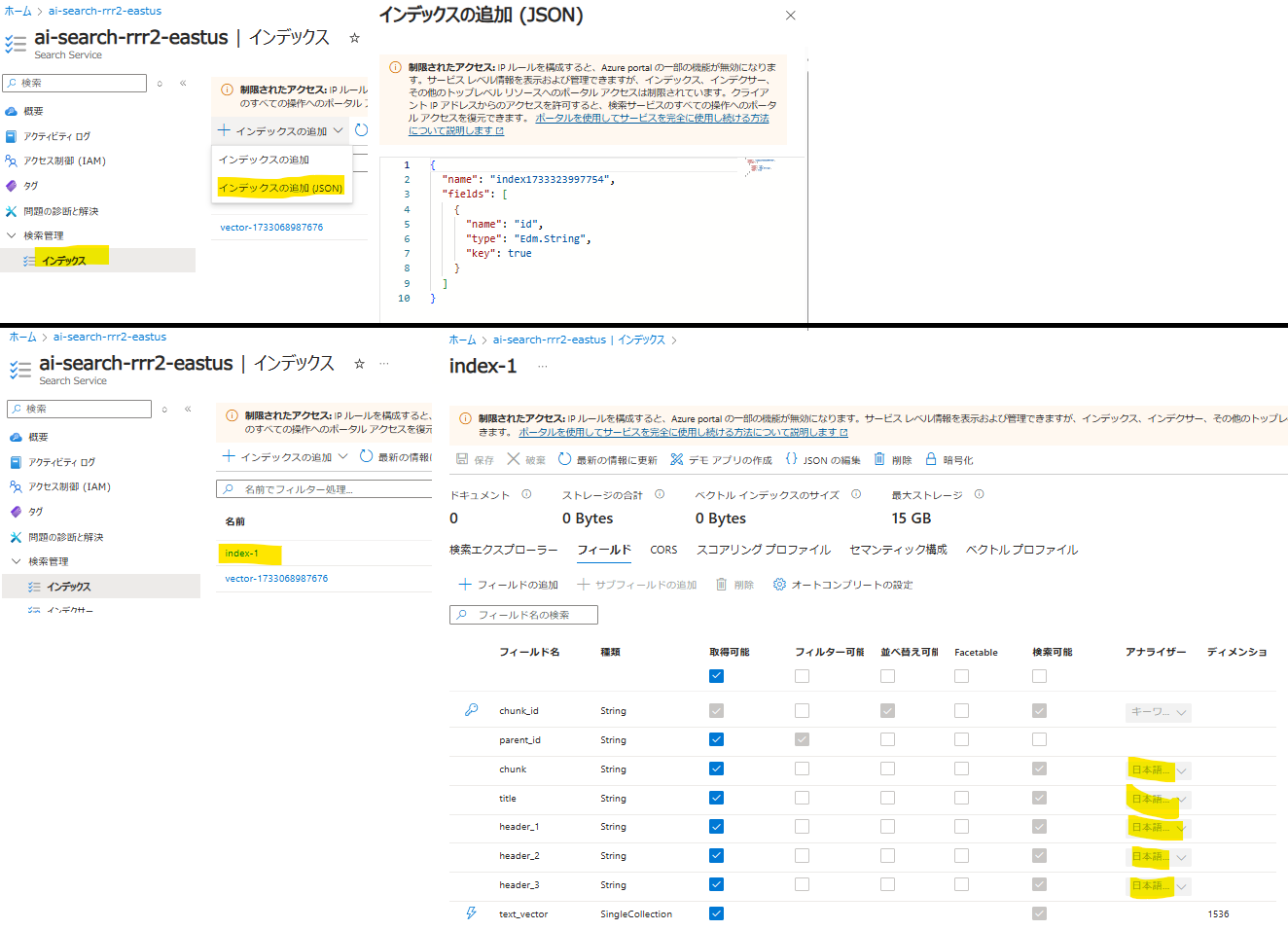Open vector-1733068987676 in the lower index list

click(x=276, y=579)
